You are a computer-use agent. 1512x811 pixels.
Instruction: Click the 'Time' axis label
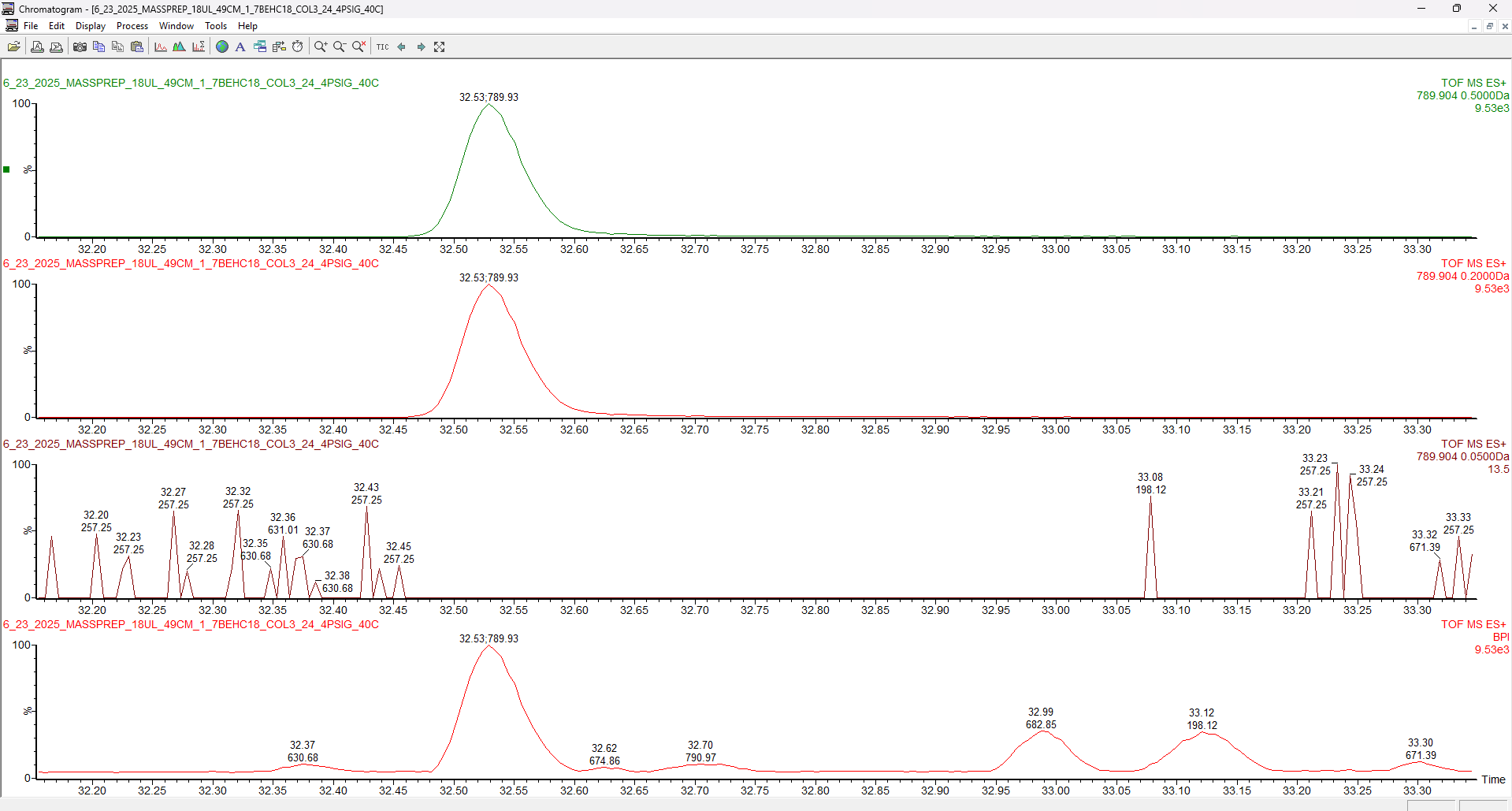[1493, 779]
